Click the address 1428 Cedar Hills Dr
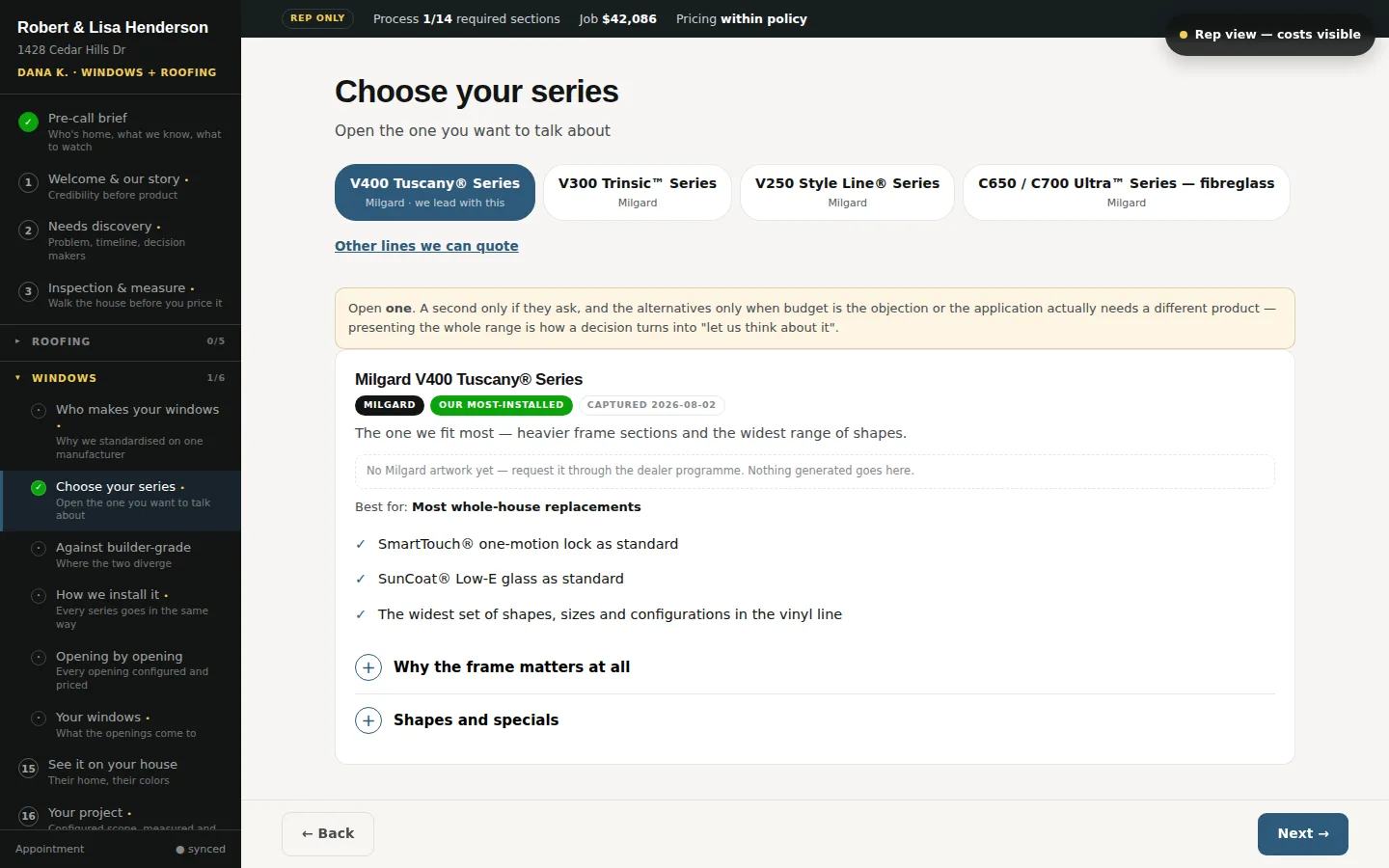 click(71, 50)
